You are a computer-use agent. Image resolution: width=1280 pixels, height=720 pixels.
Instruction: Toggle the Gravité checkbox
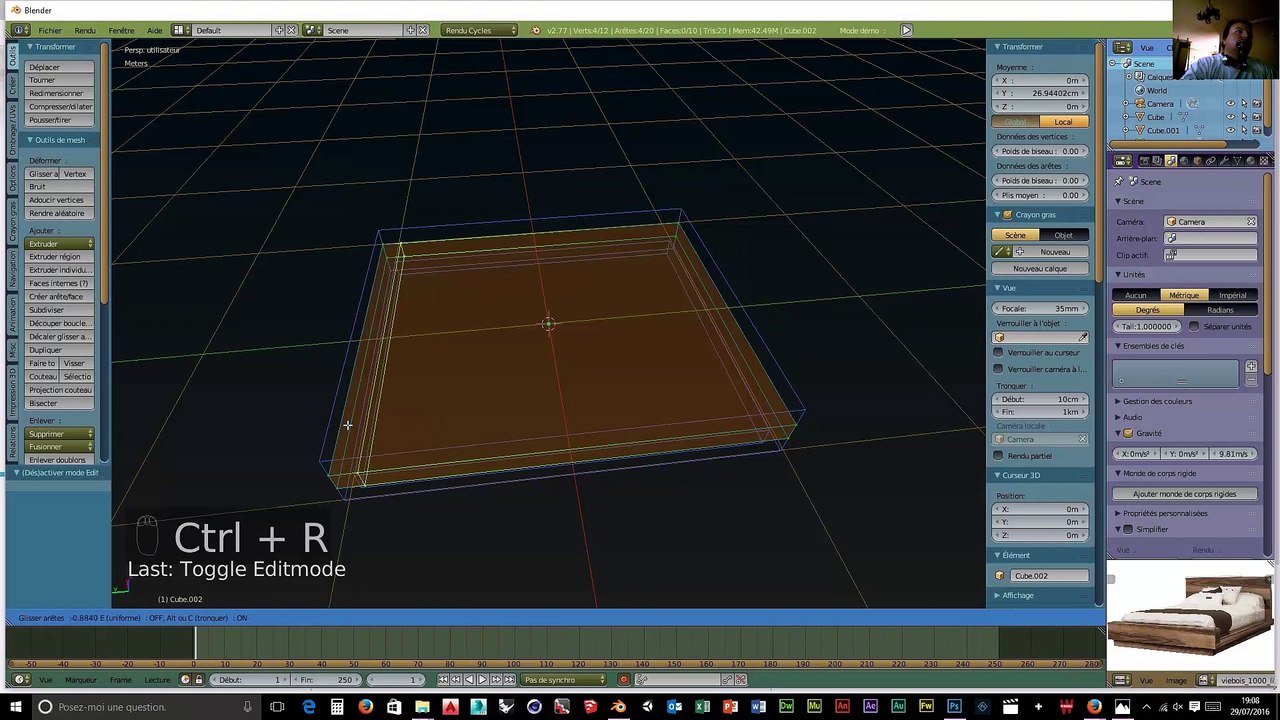coord(1128,433)
